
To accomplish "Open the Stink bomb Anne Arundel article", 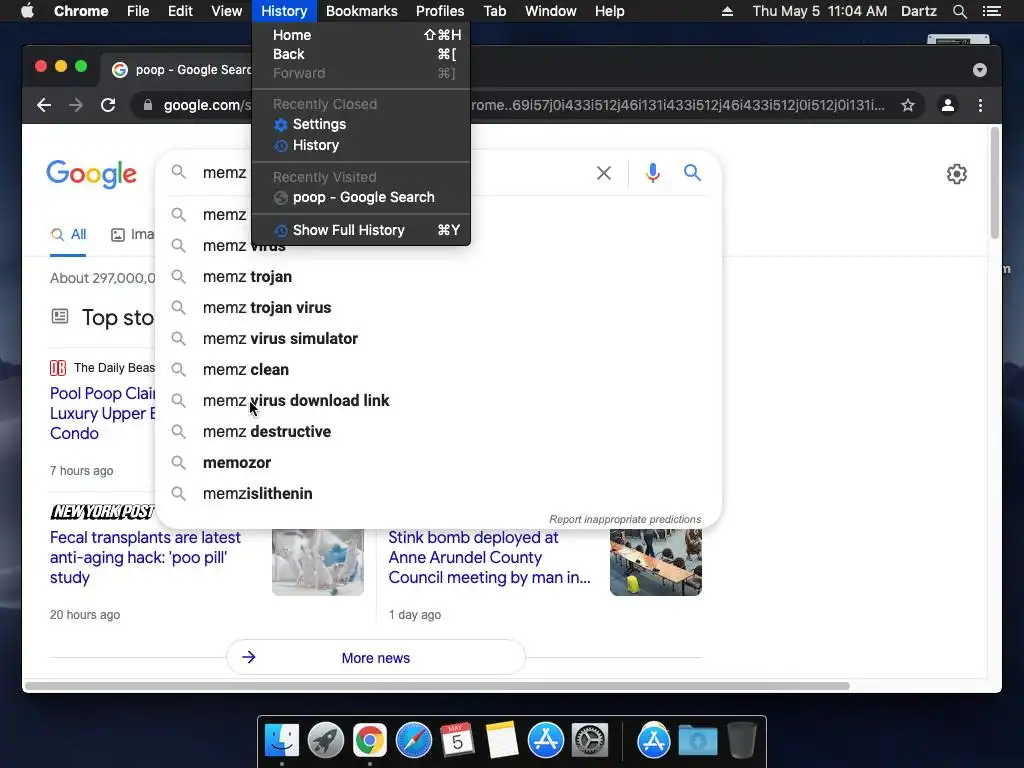I will tap(489, 557).
